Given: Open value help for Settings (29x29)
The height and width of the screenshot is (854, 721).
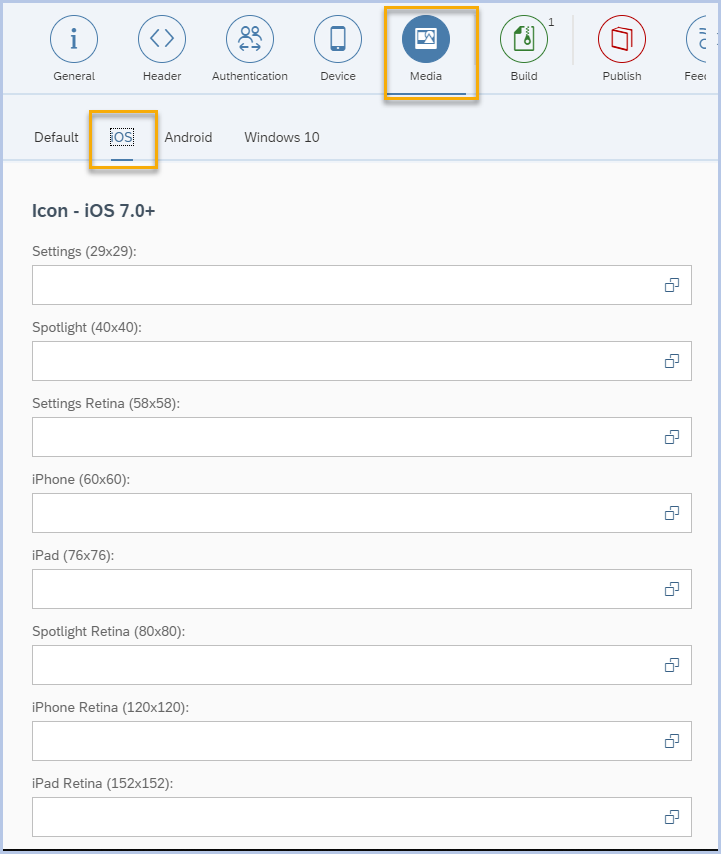Looking at the screenshot, I should [672, 285].
